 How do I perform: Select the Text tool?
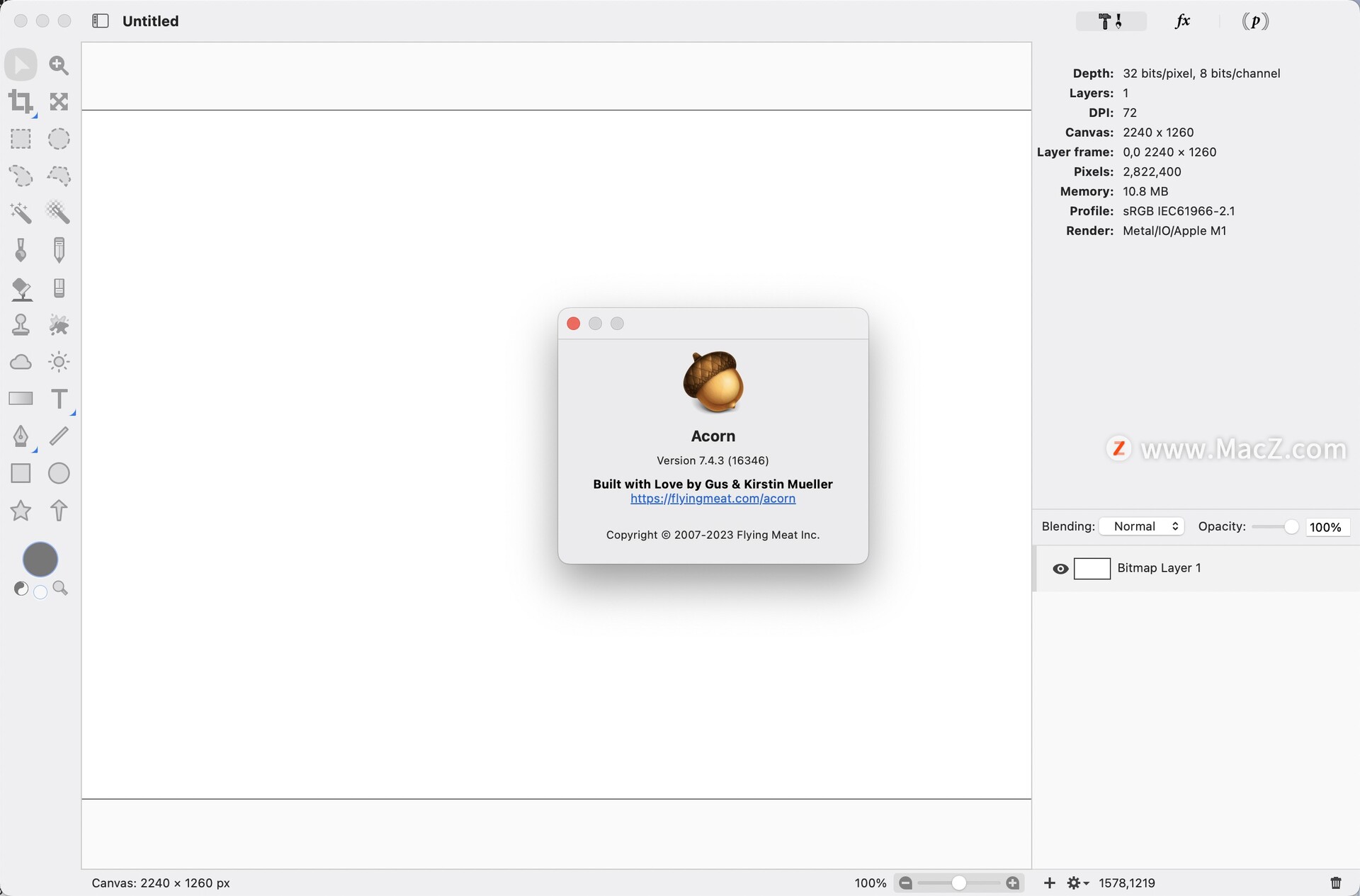[x=59, y=399]
